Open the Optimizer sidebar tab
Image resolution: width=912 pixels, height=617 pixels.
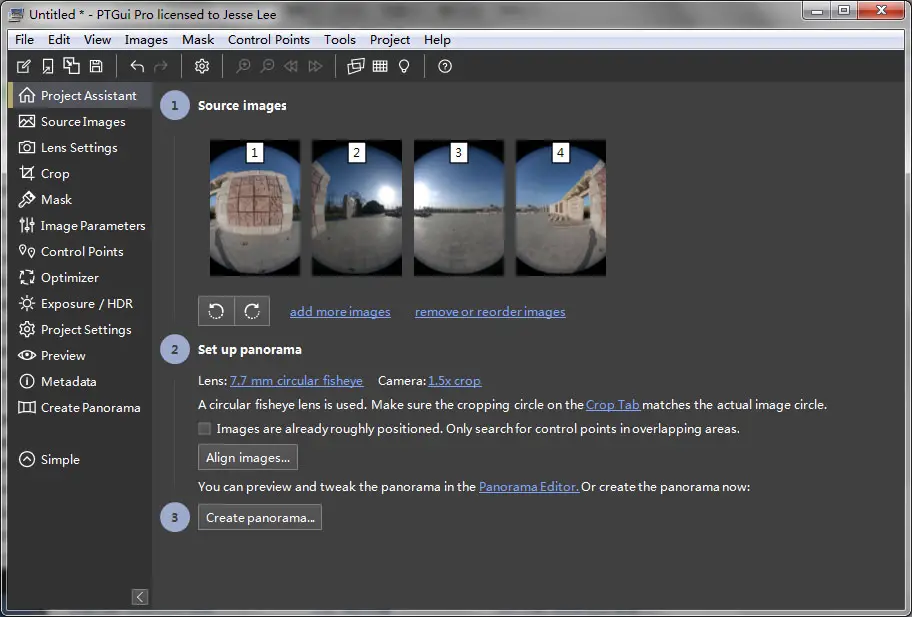[x=69, y=277]
